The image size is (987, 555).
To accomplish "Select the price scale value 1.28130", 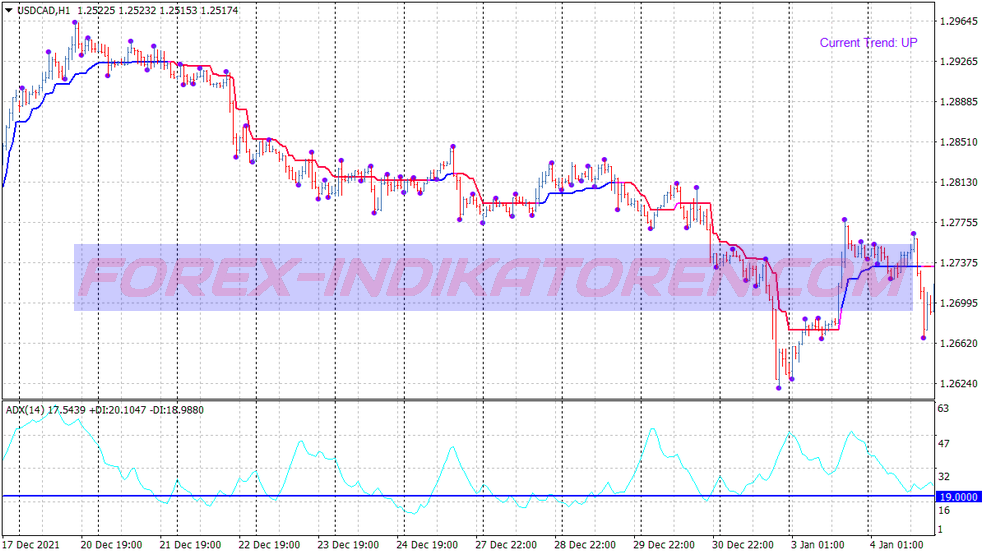I will click(959, 182).
